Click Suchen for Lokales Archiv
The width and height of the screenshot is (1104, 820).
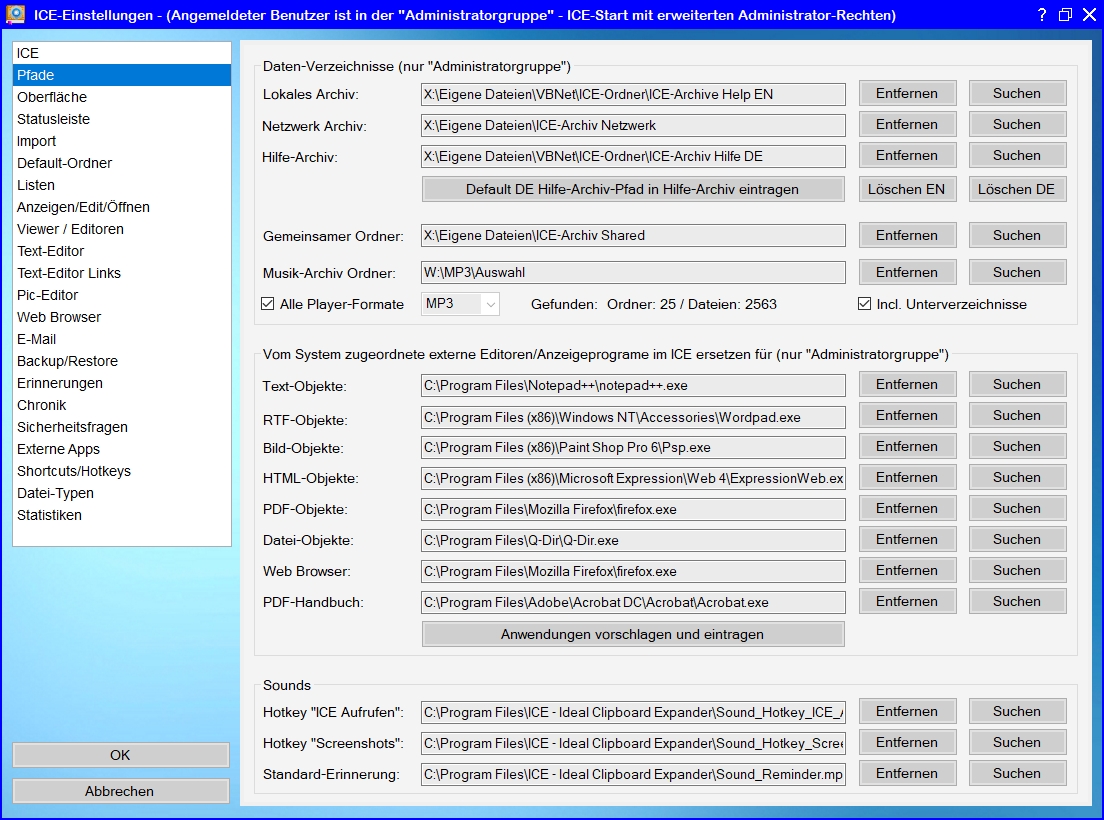(1017, 94)
